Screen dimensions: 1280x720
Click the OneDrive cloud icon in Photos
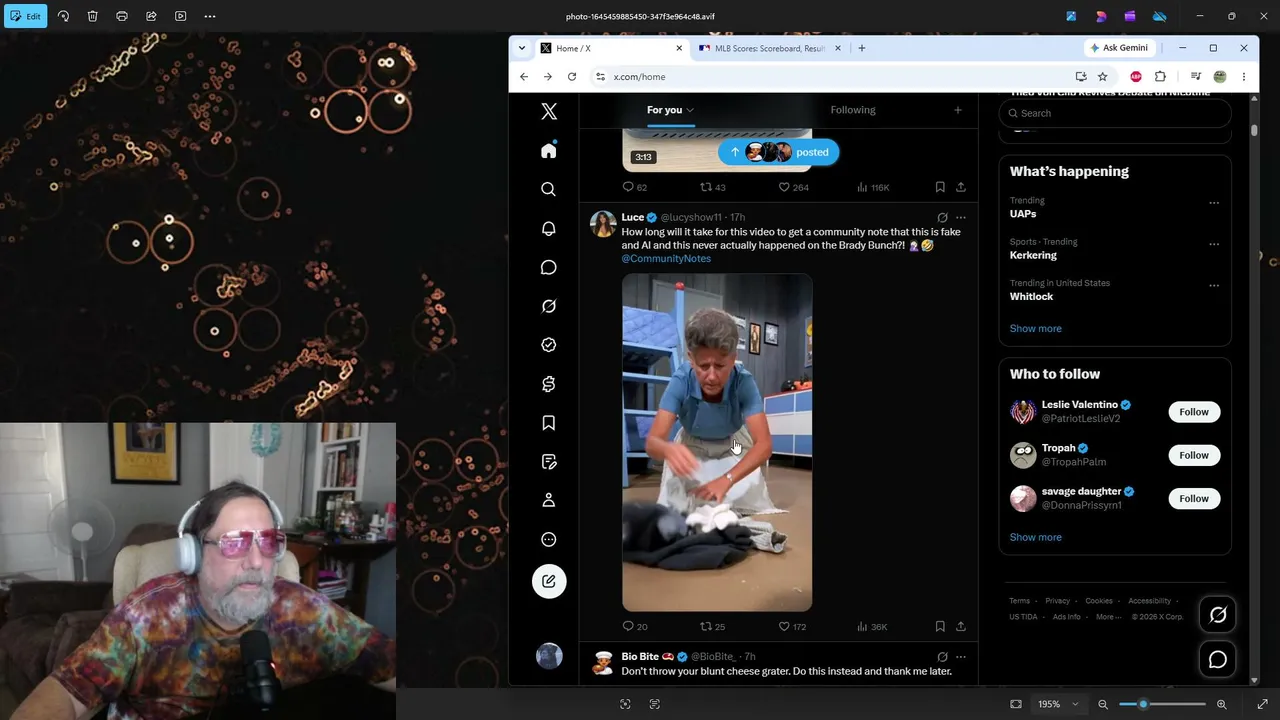pyautogui.click(x=1159, y=16)
